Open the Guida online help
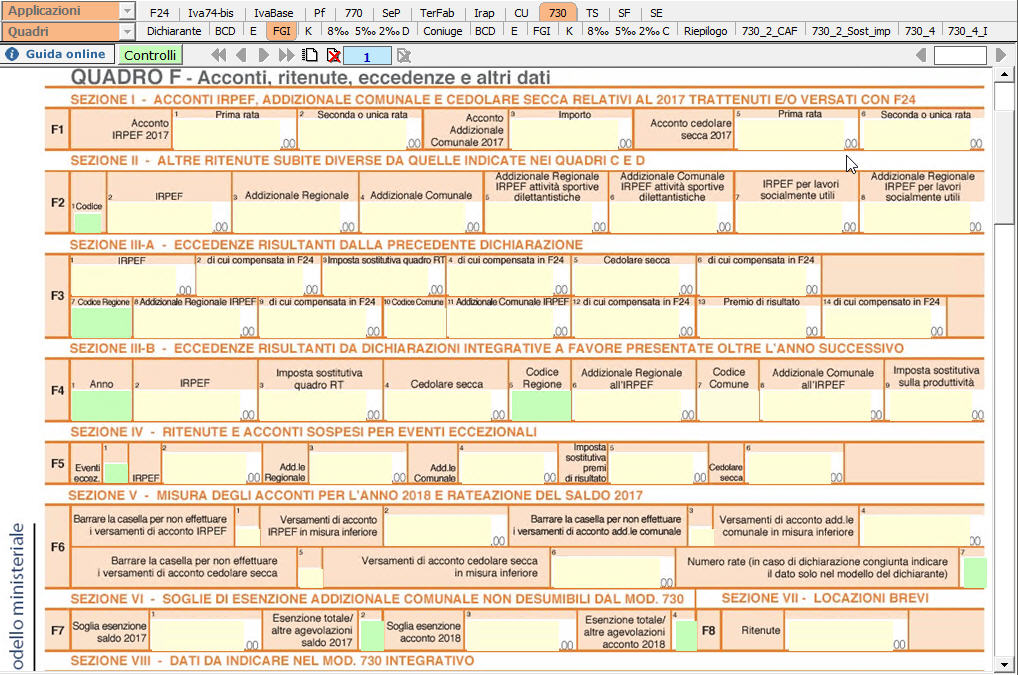This screenshot has height=675, width=1018. (x=56, y=55)
